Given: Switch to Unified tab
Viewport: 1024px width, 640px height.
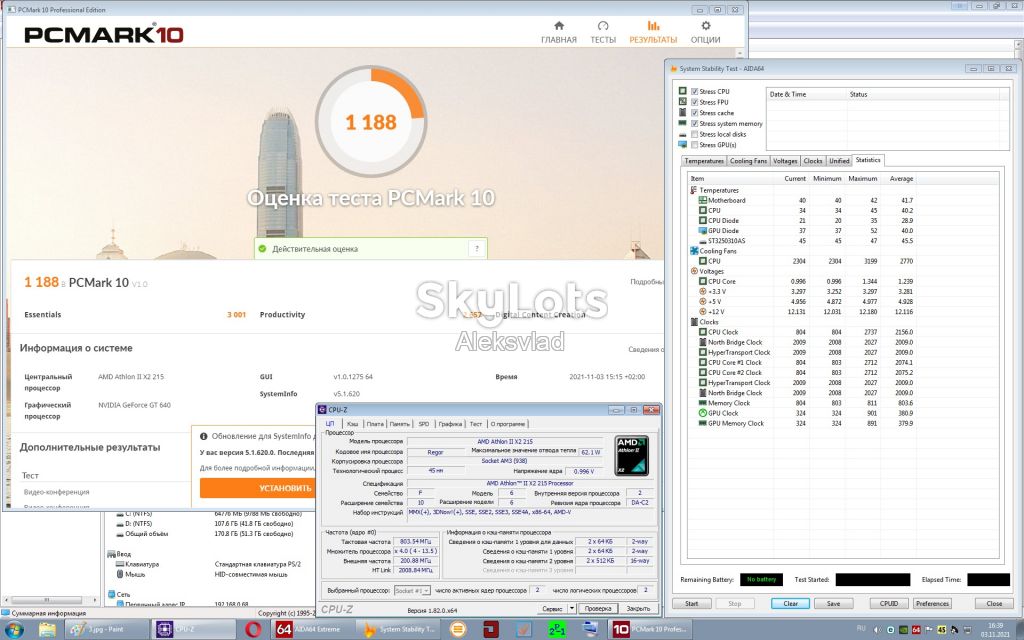Looking at the screenshot, I should pyautogui.click(x=839, y=161).
